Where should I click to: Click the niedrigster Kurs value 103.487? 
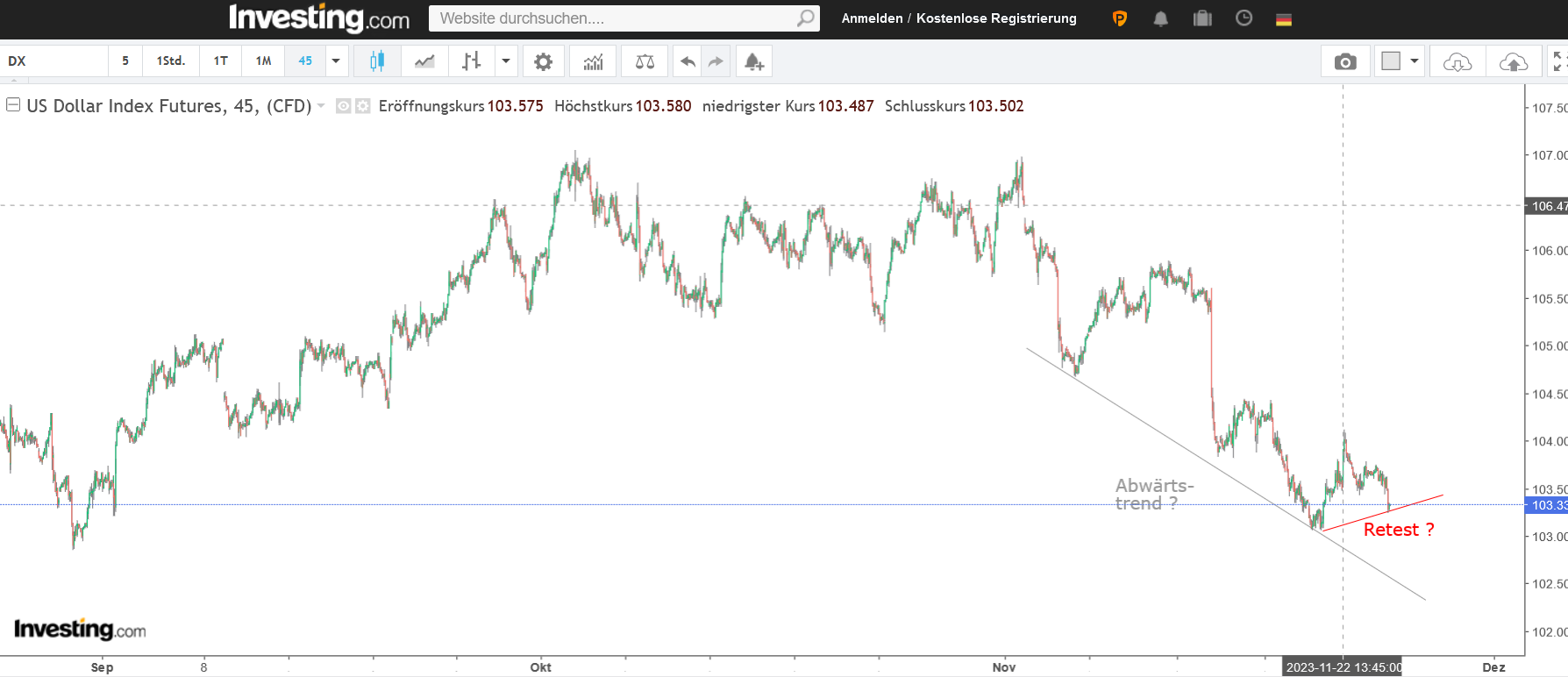point(846,106)
